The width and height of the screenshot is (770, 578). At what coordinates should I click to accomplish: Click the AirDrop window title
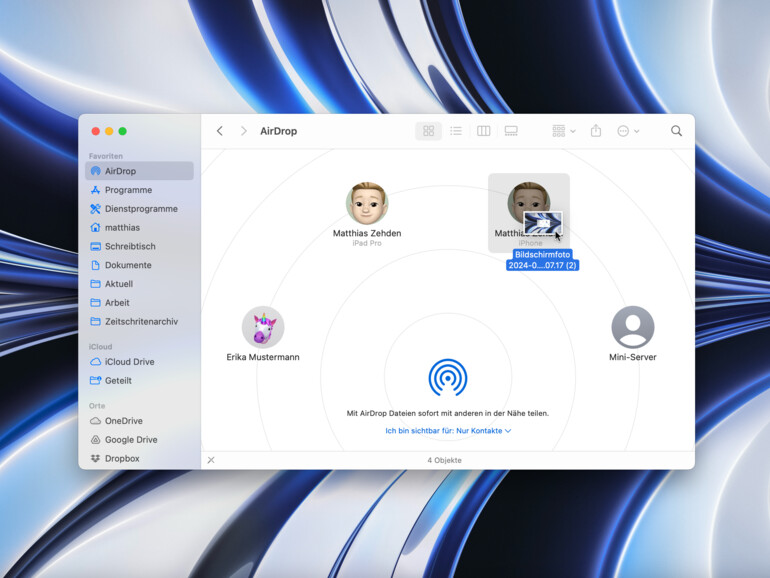tap(278, 131)
